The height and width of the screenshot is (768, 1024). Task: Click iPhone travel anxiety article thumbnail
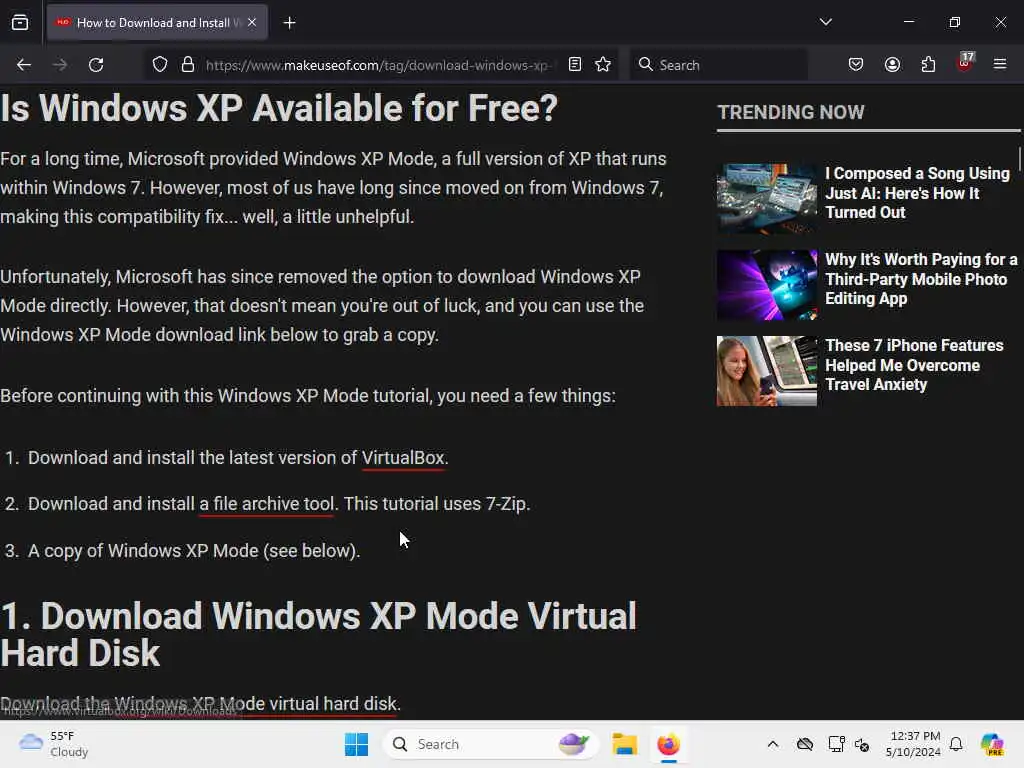click(767, 371)
